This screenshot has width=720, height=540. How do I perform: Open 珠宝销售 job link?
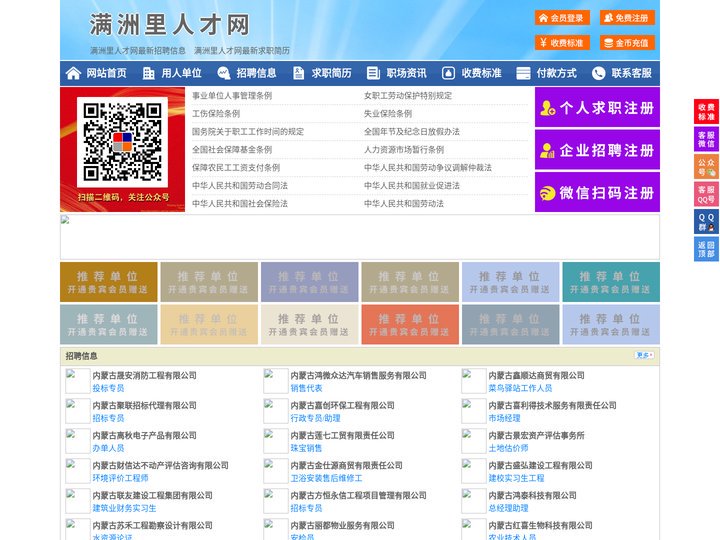tap(306, 448)
